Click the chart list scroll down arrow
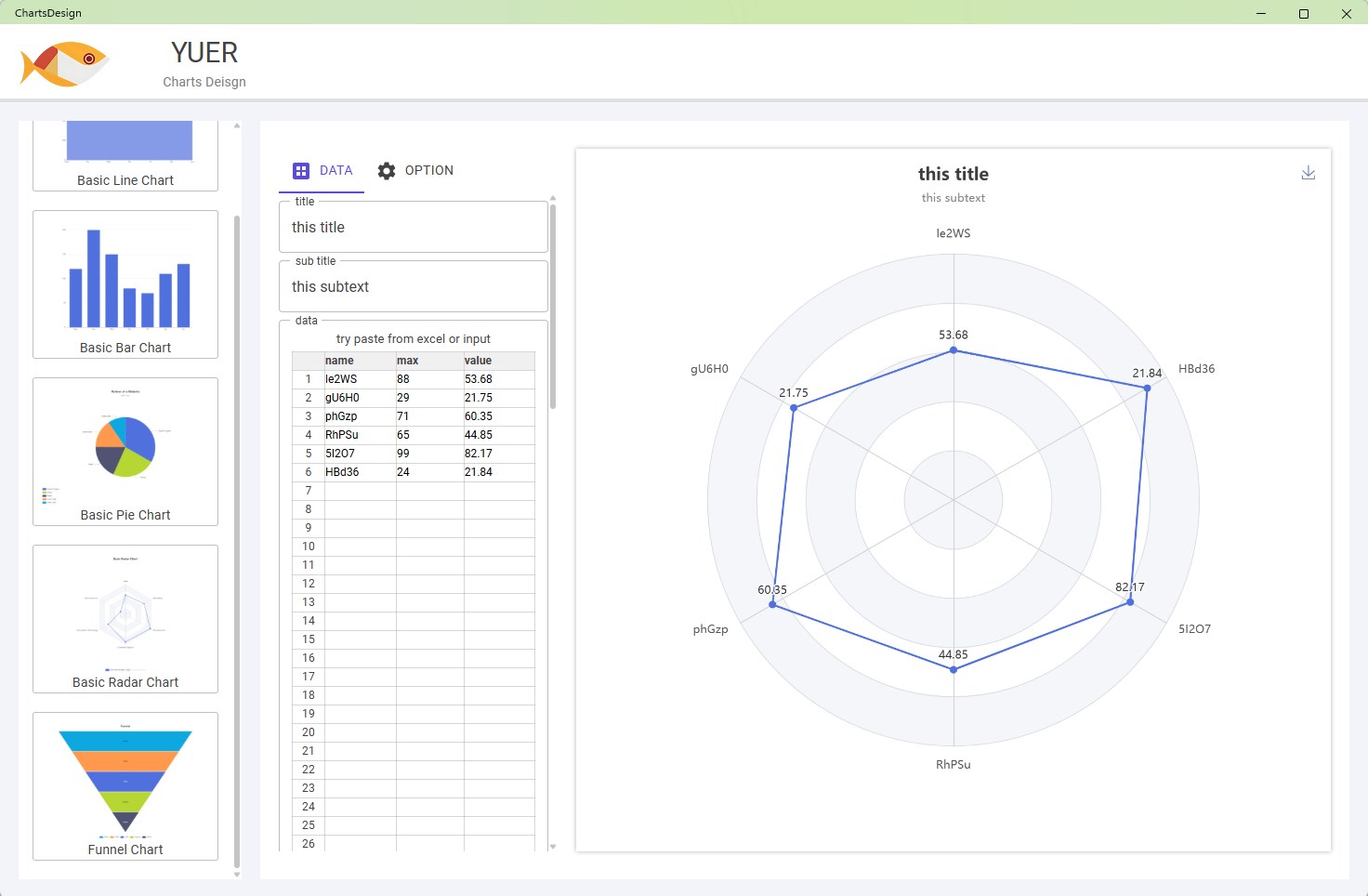This screenshot has height=896, width=1368. click(x=237, y=875)
